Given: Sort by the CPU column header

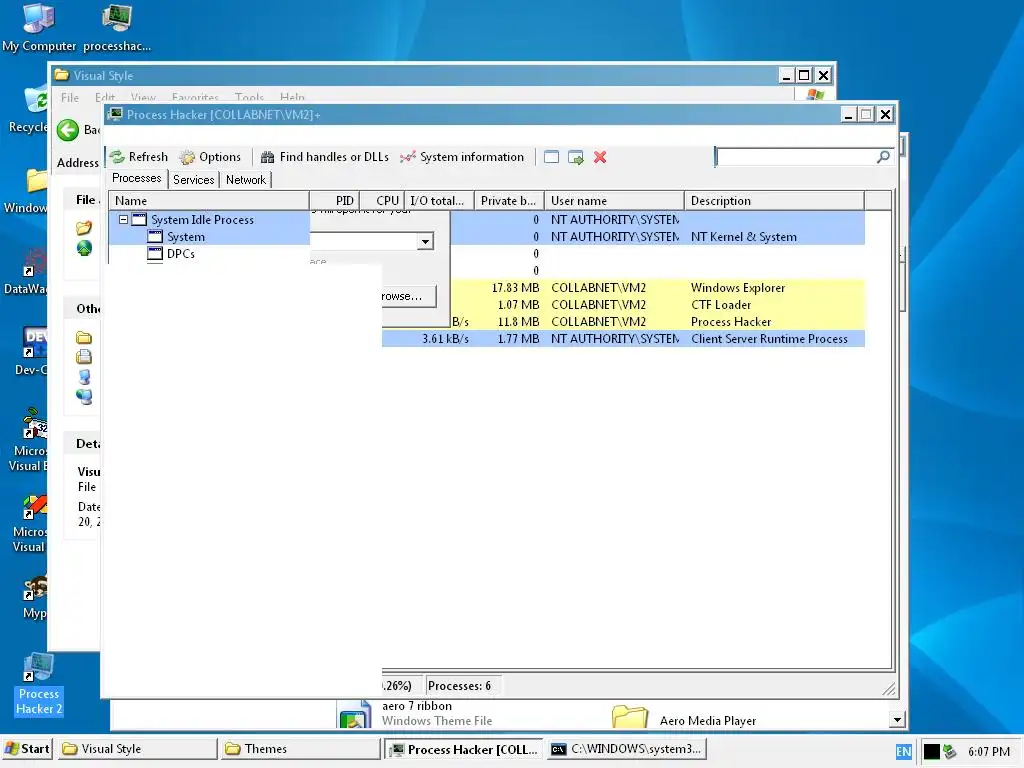Looking at the screenshot, I should [381, 200].
